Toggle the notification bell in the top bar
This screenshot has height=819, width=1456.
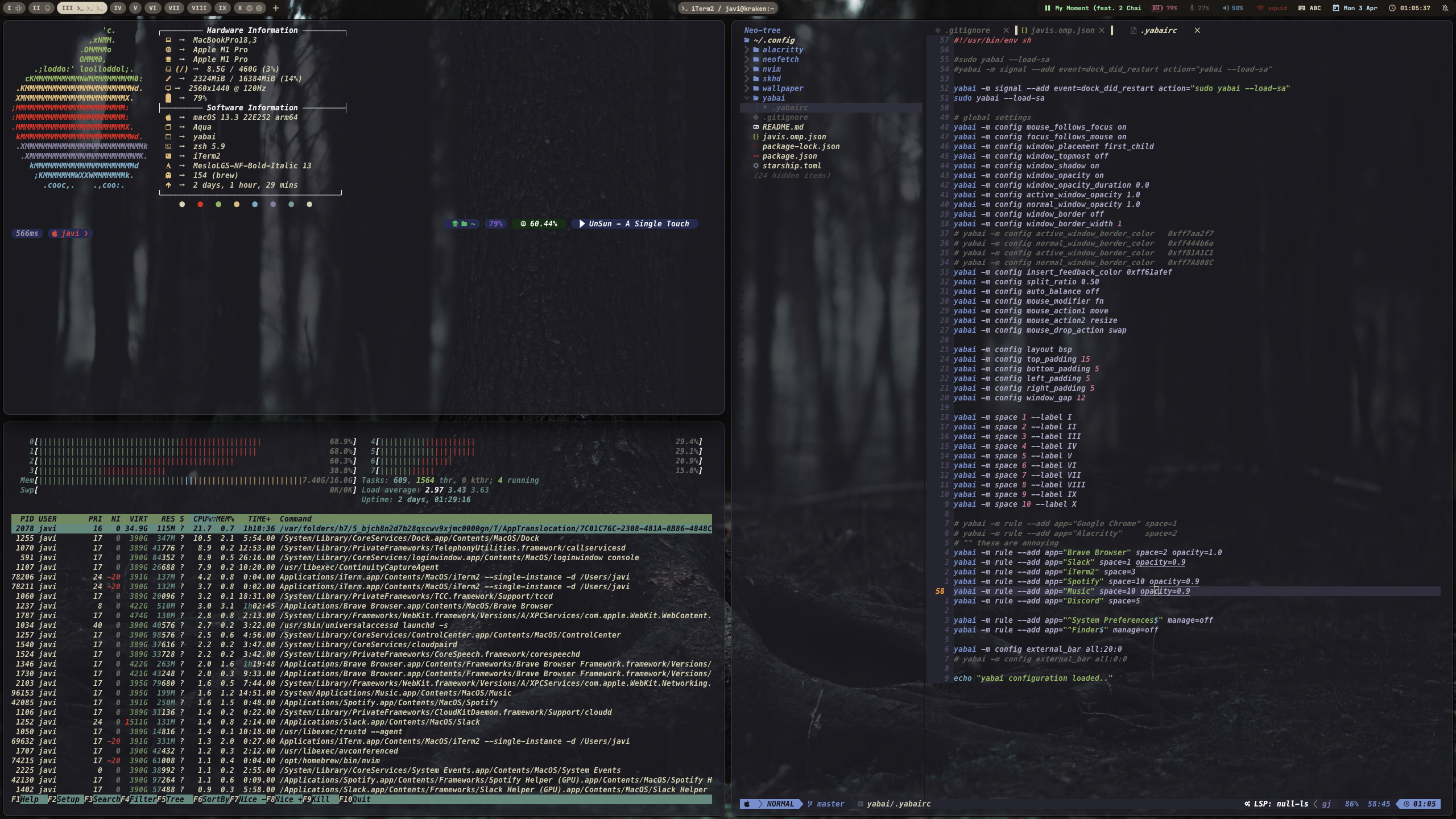tap(1445, 8)
